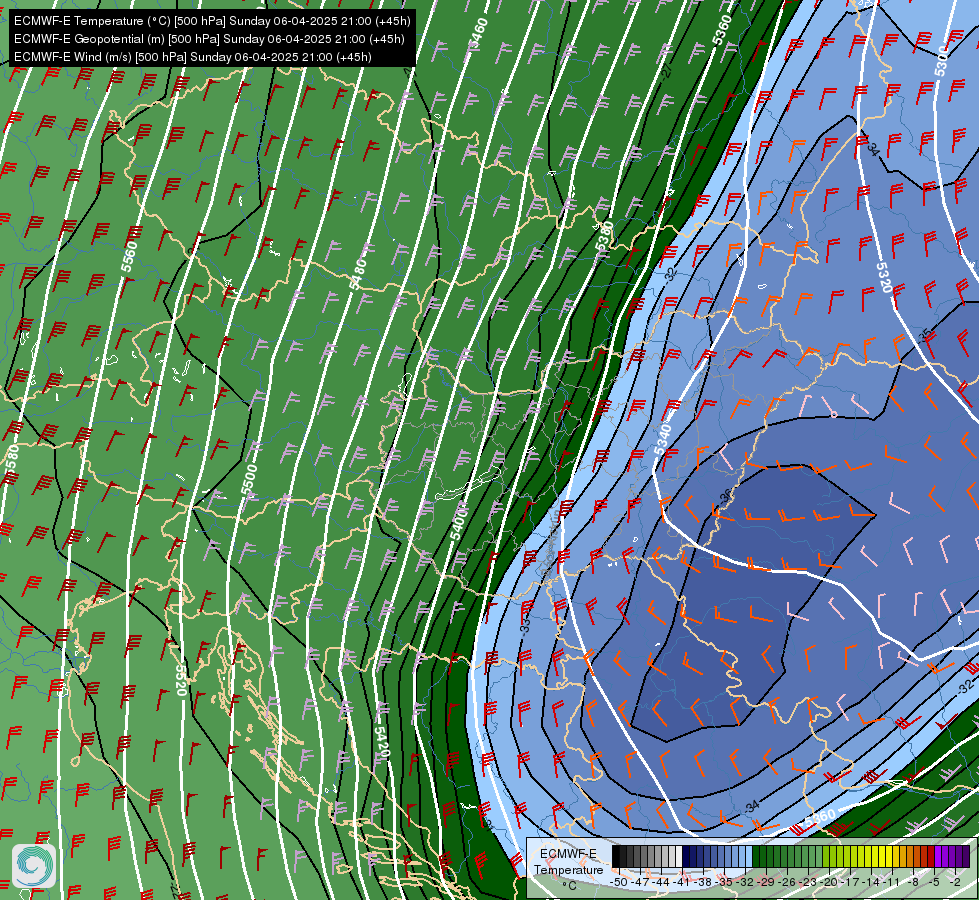Click the 5500 geopotential contour label
This screenshot has width=979, height=900.
249,480
